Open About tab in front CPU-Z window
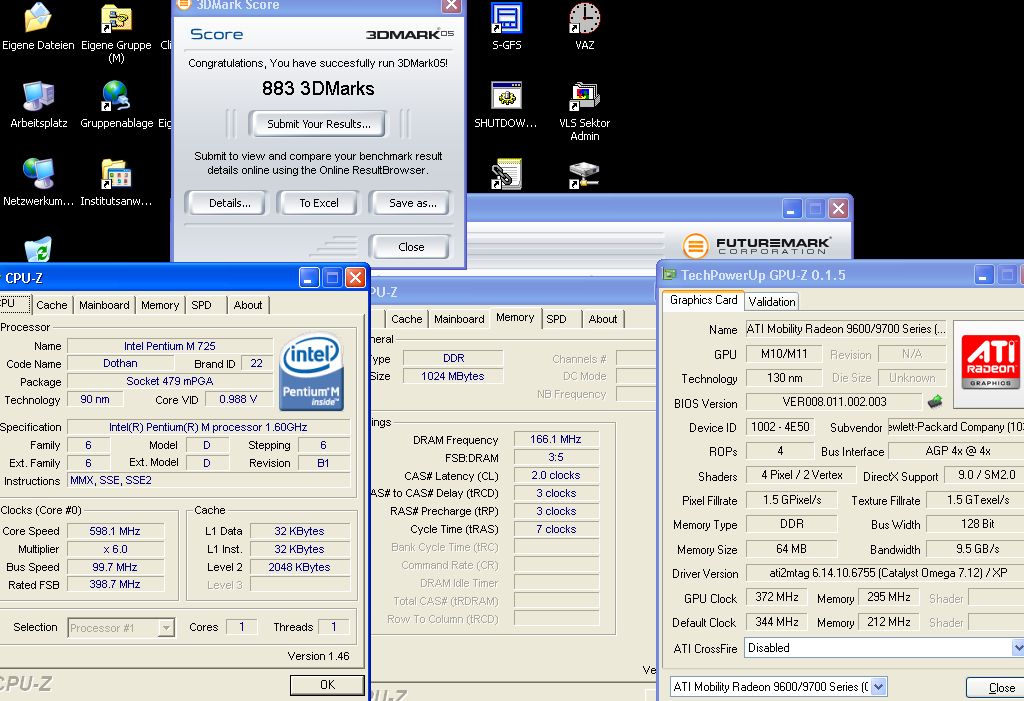 [248, 305]
